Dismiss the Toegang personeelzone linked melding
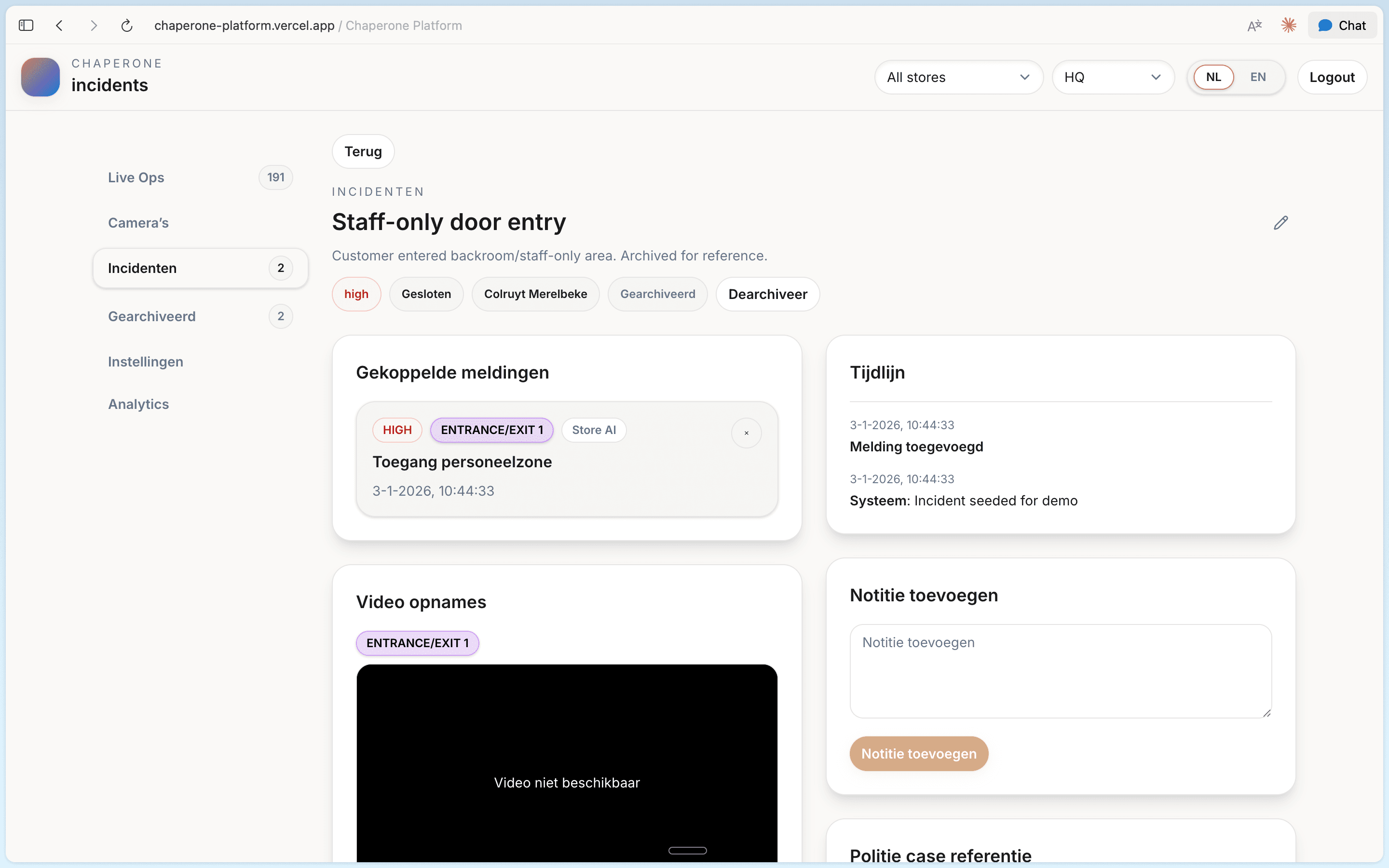The height and width of the screenshot is (868, 1389). coord(746,433)
